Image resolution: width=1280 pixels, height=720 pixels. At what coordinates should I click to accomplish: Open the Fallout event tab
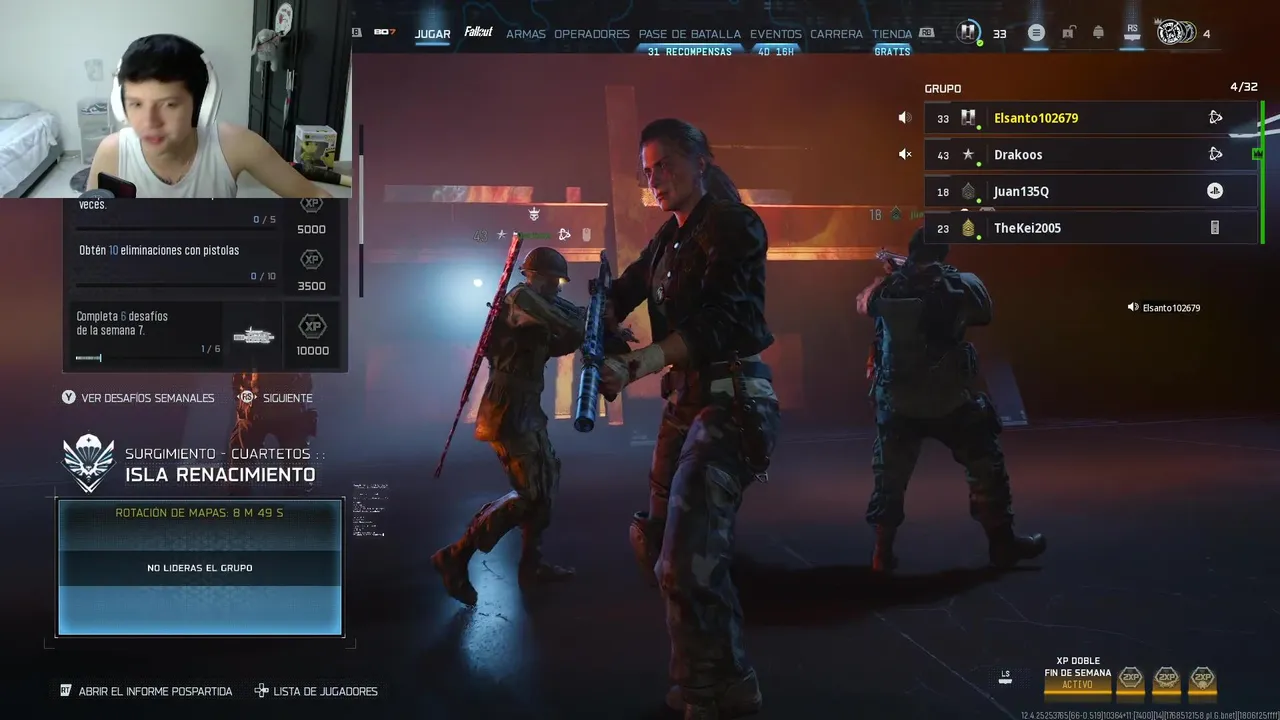[x=478, y=33]
